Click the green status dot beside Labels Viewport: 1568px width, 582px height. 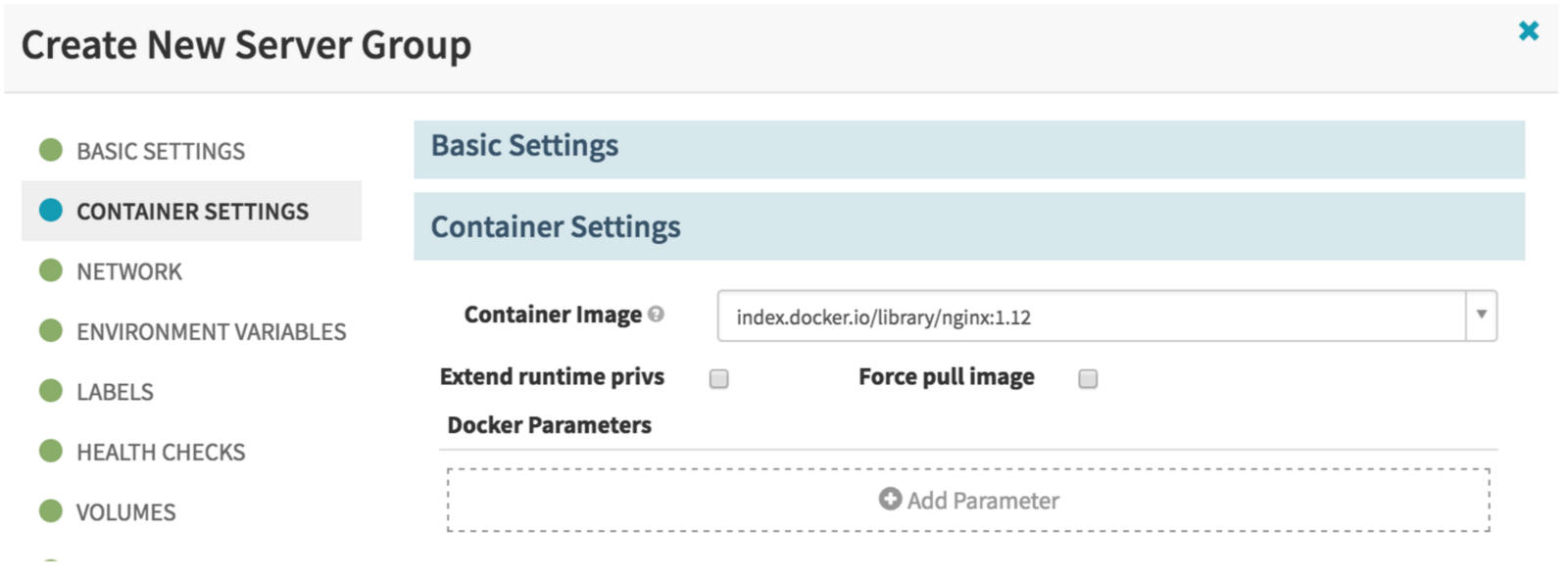[x=51, y=391]
